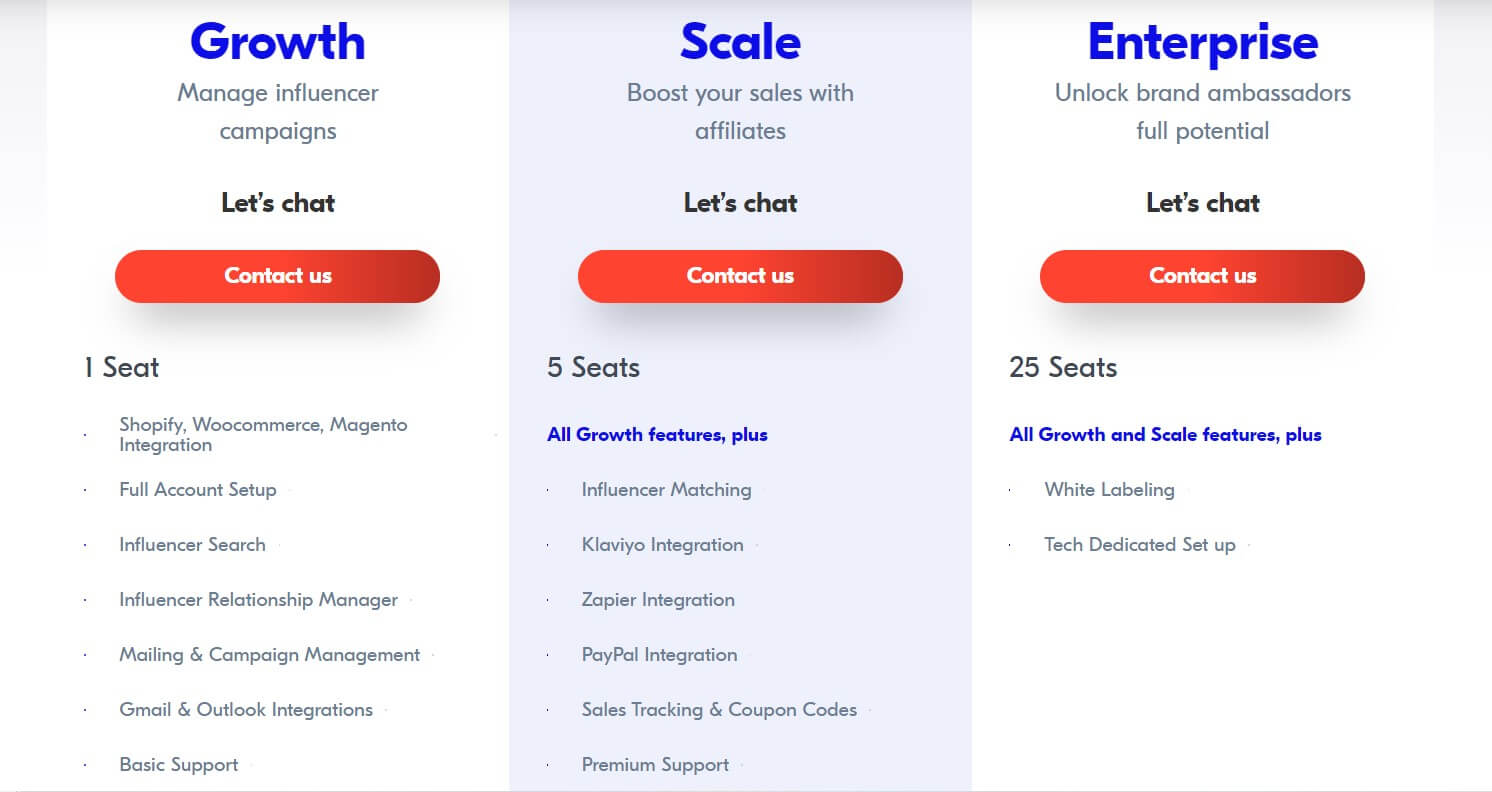Select the Growth plan heading
This screenshot has height=792, width=1492.
click(x=277, y=42)
